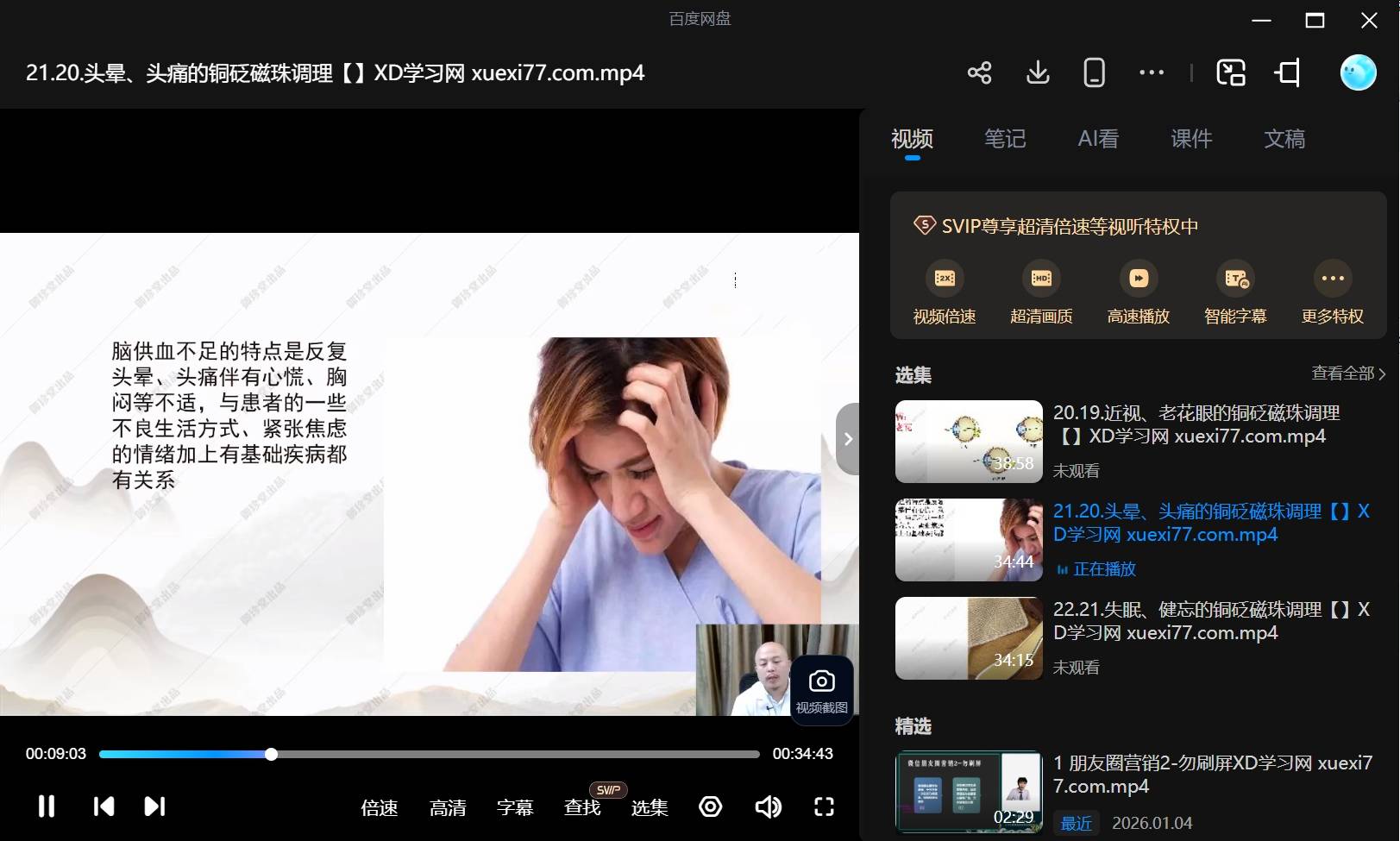Pause the playing video
Image resolution: width=1400 pixels, height=841 pixels.
point(47,806)
